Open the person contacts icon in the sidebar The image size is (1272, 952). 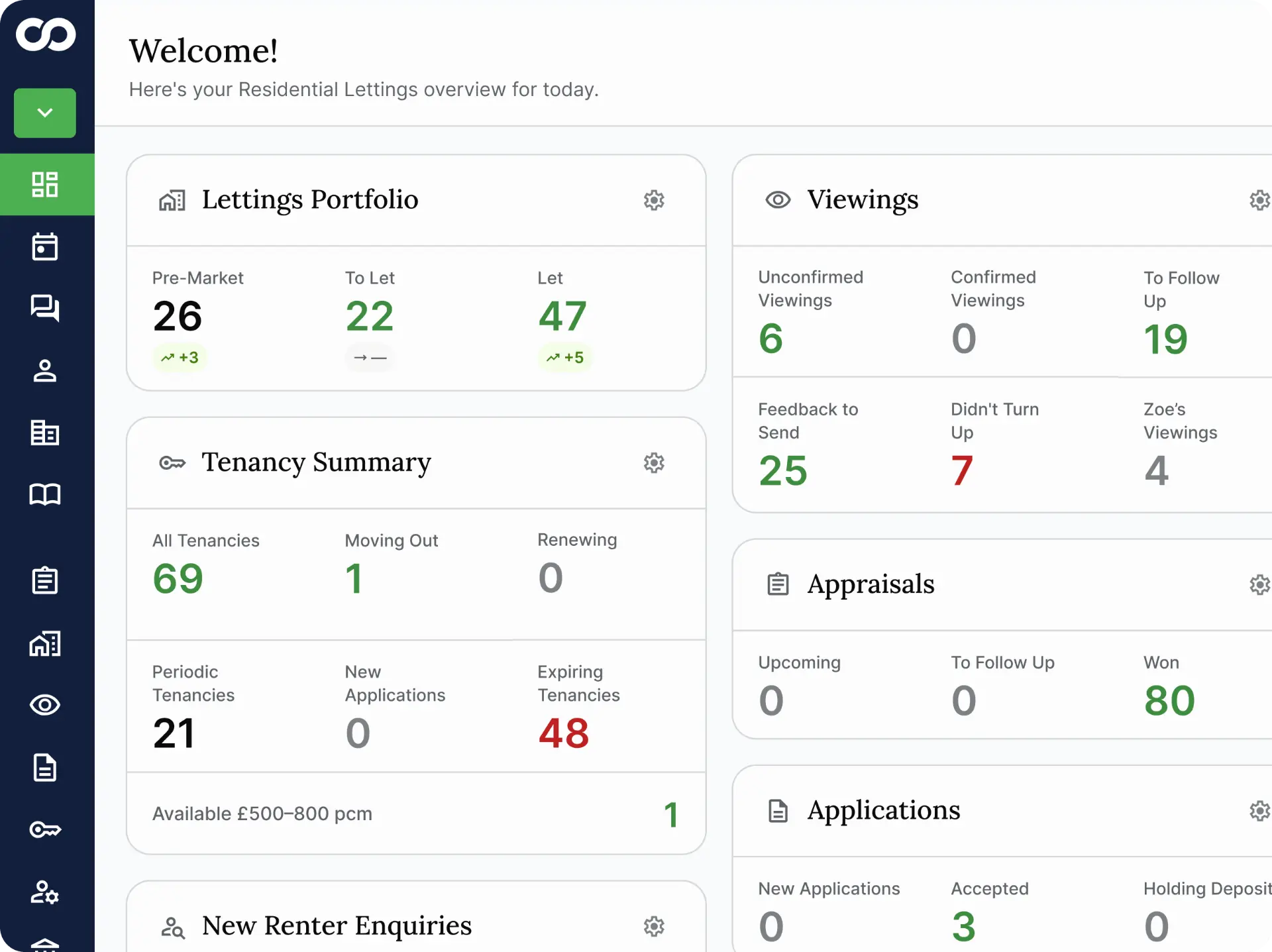coord(45,370)
